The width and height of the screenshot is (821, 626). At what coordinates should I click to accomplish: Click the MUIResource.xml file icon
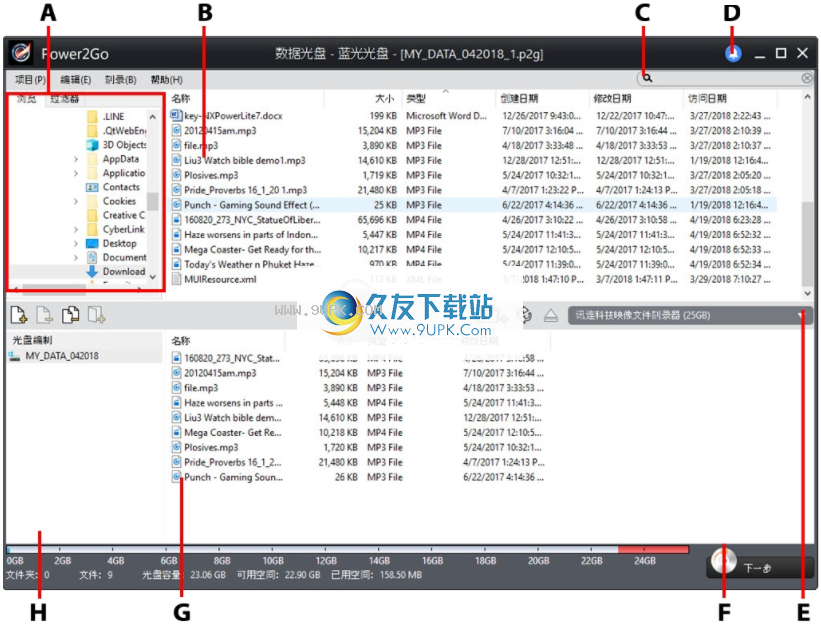pyautogui.click(x=176, y=279)
